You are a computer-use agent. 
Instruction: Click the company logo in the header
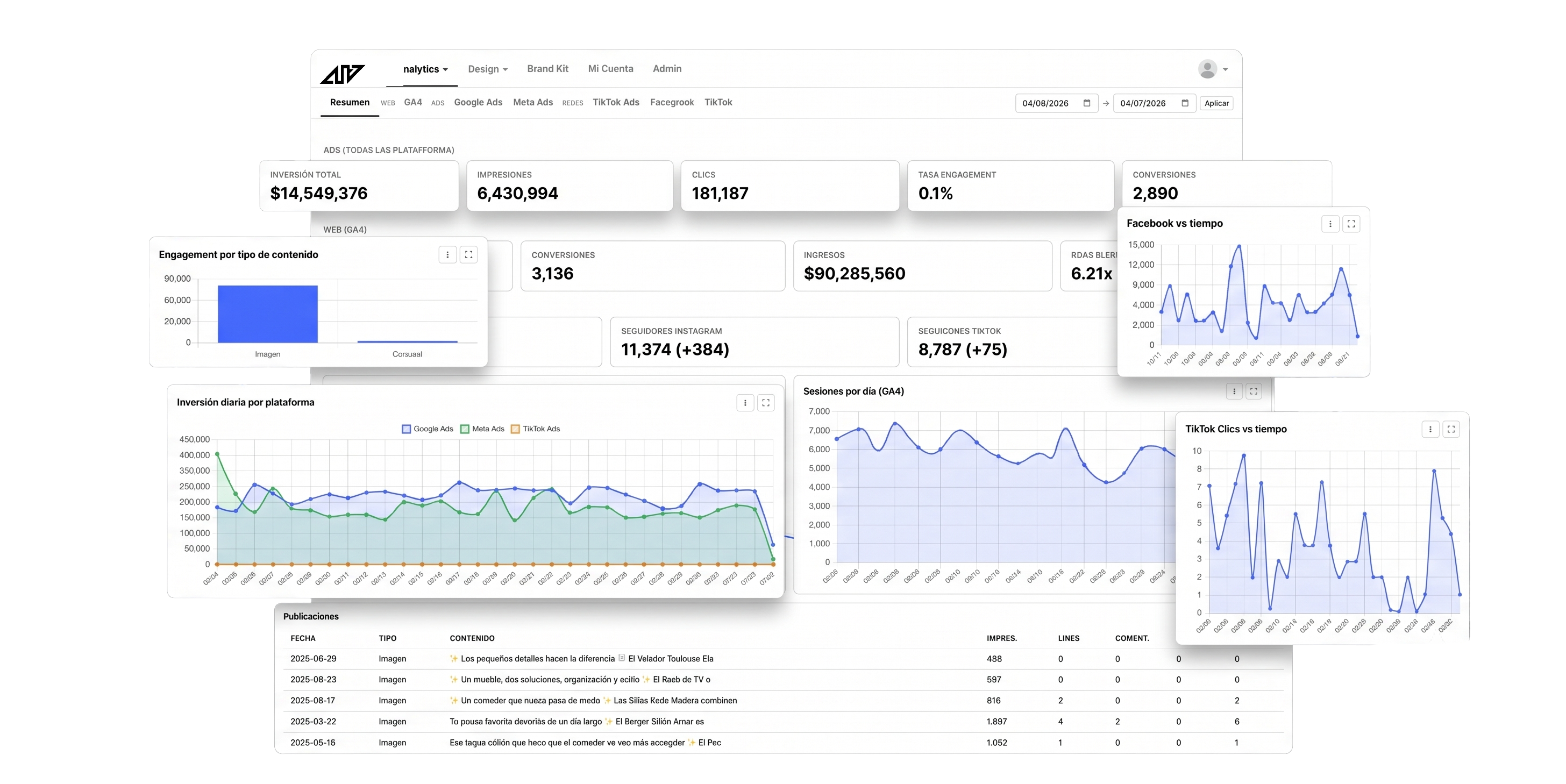342,74
